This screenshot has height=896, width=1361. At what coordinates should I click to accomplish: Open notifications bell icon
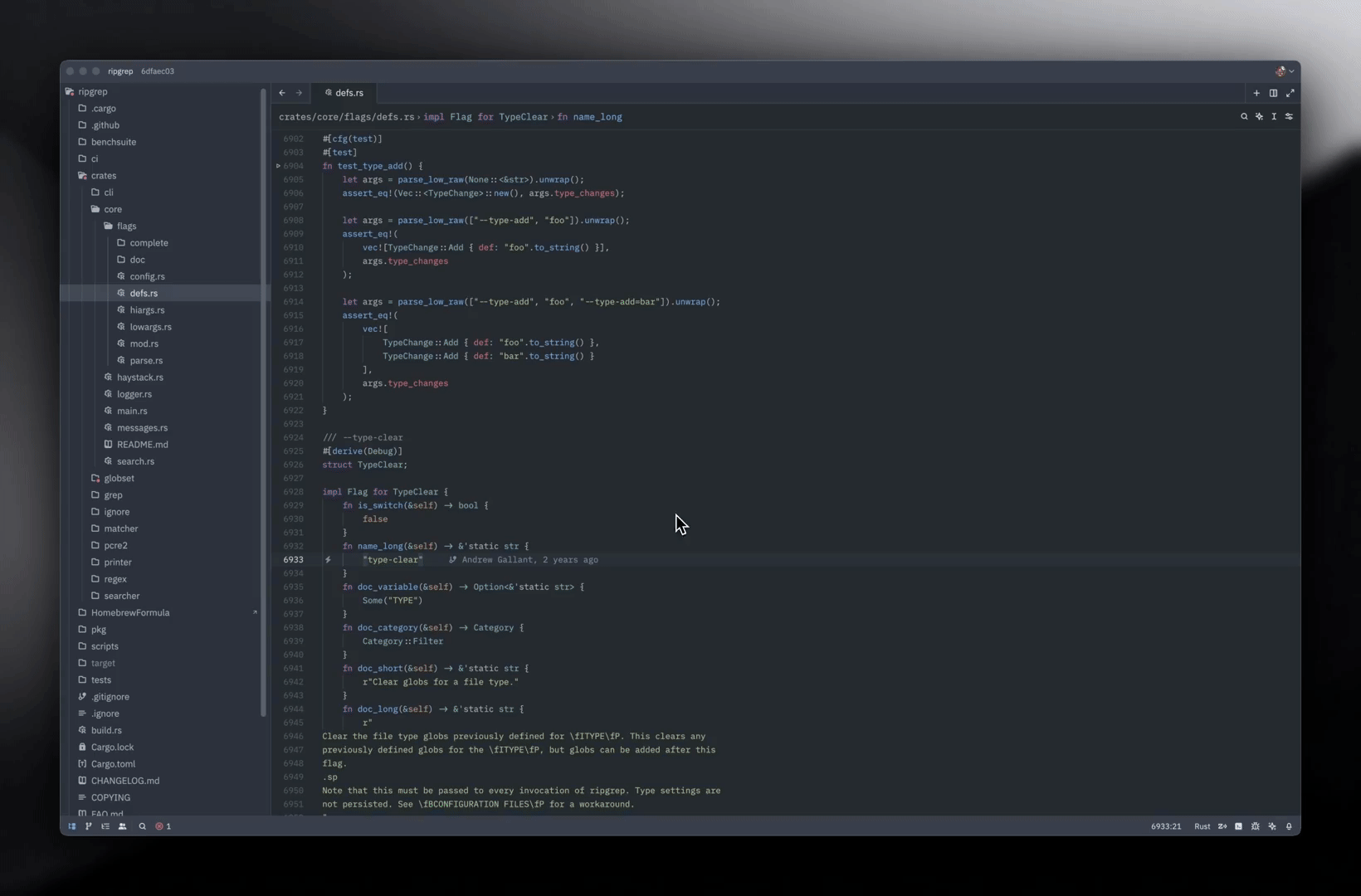1289,826
